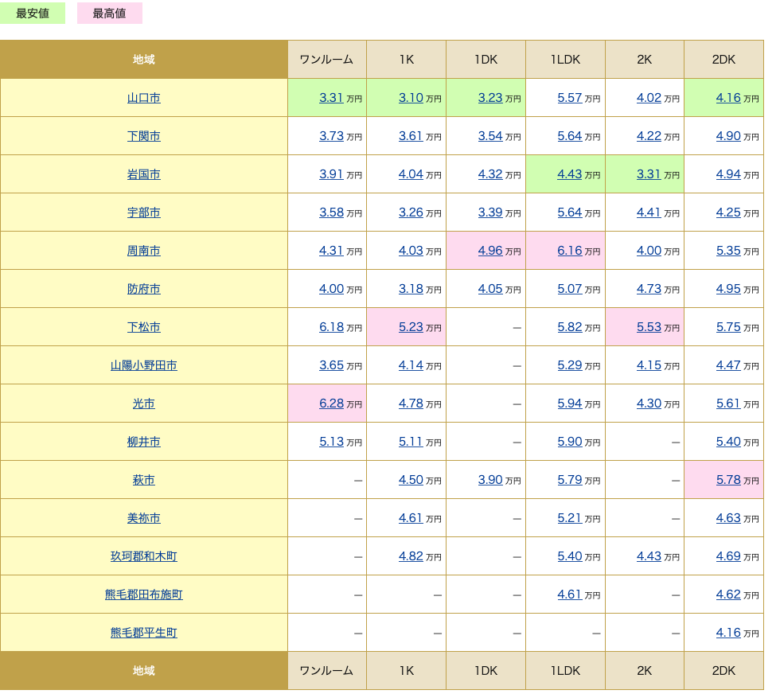This screenshot has height=694, width=780.
Task: Click 宇部市 2K price 4.41
Action: [649, 213]
